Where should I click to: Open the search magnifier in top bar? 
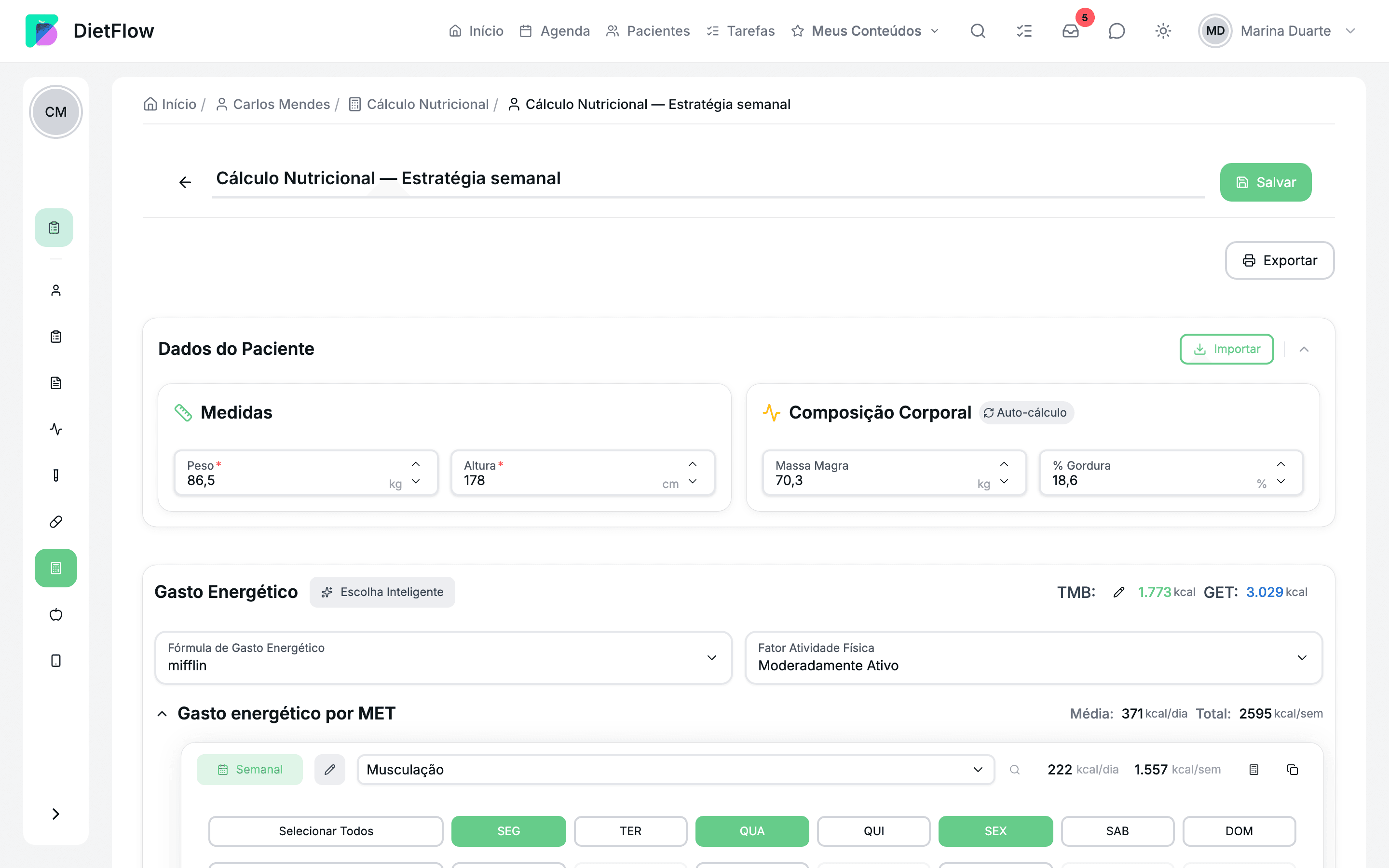pyautogui.click(x=978, y=31)
